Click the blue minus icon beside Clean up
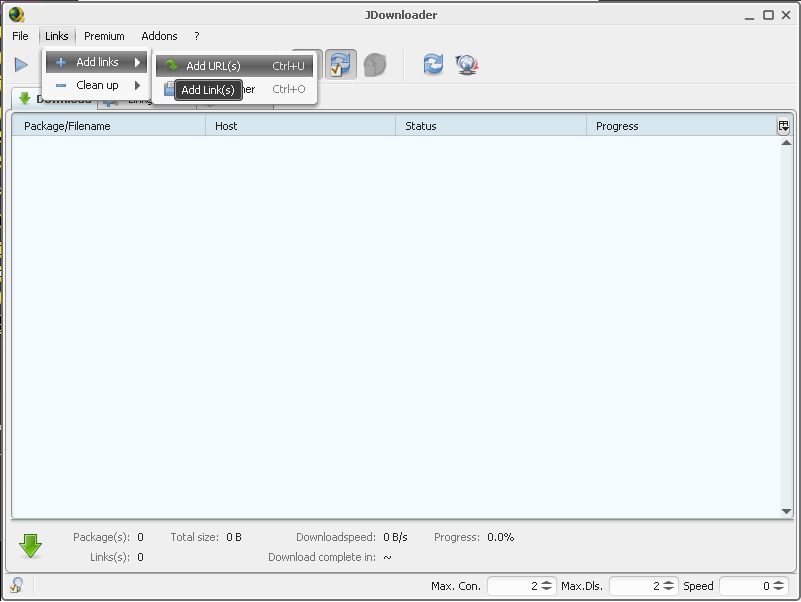801x602 pixels. click(61, 85)
